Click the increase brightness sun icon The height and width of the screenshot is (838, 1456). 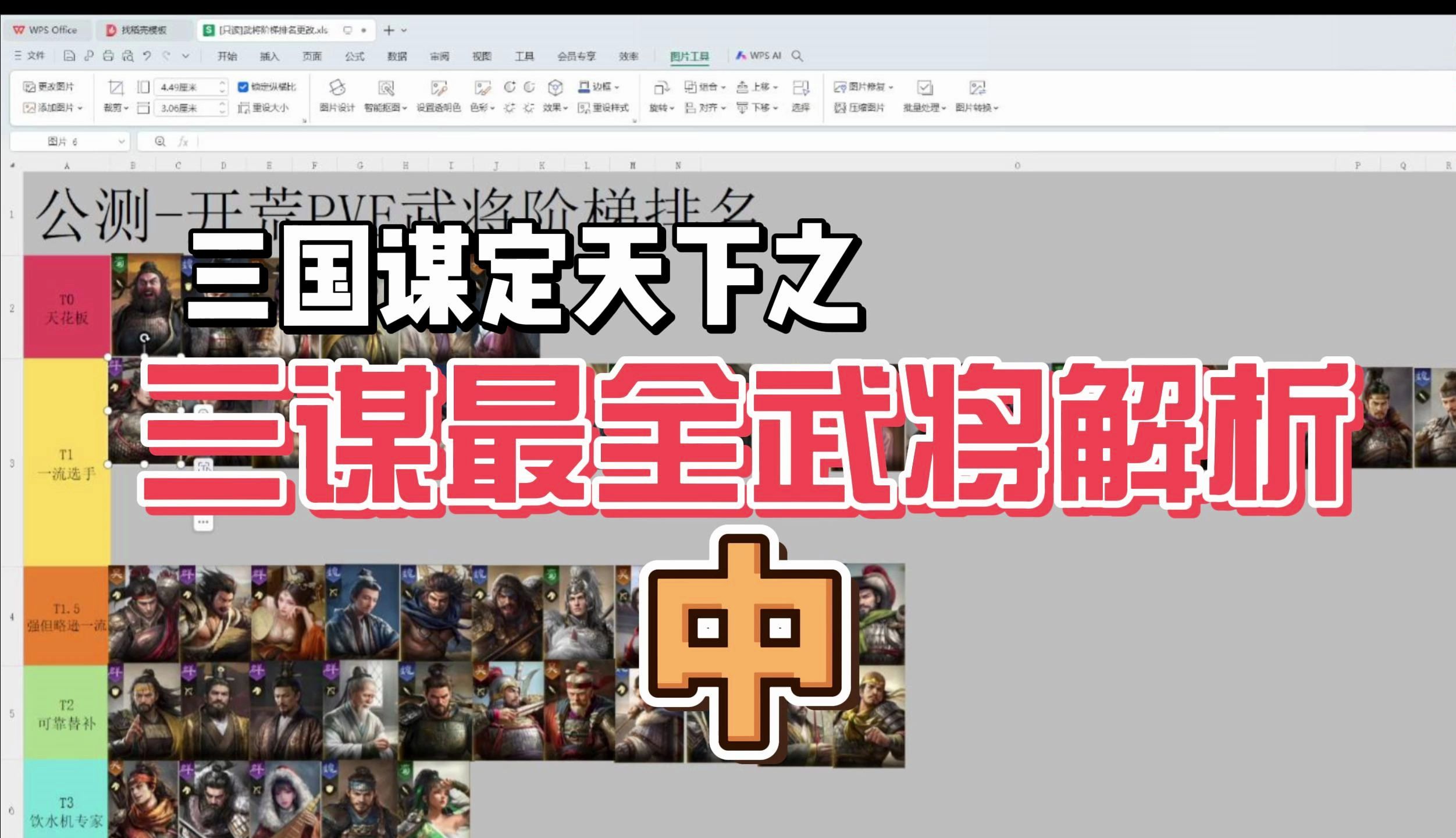[510, 108]
